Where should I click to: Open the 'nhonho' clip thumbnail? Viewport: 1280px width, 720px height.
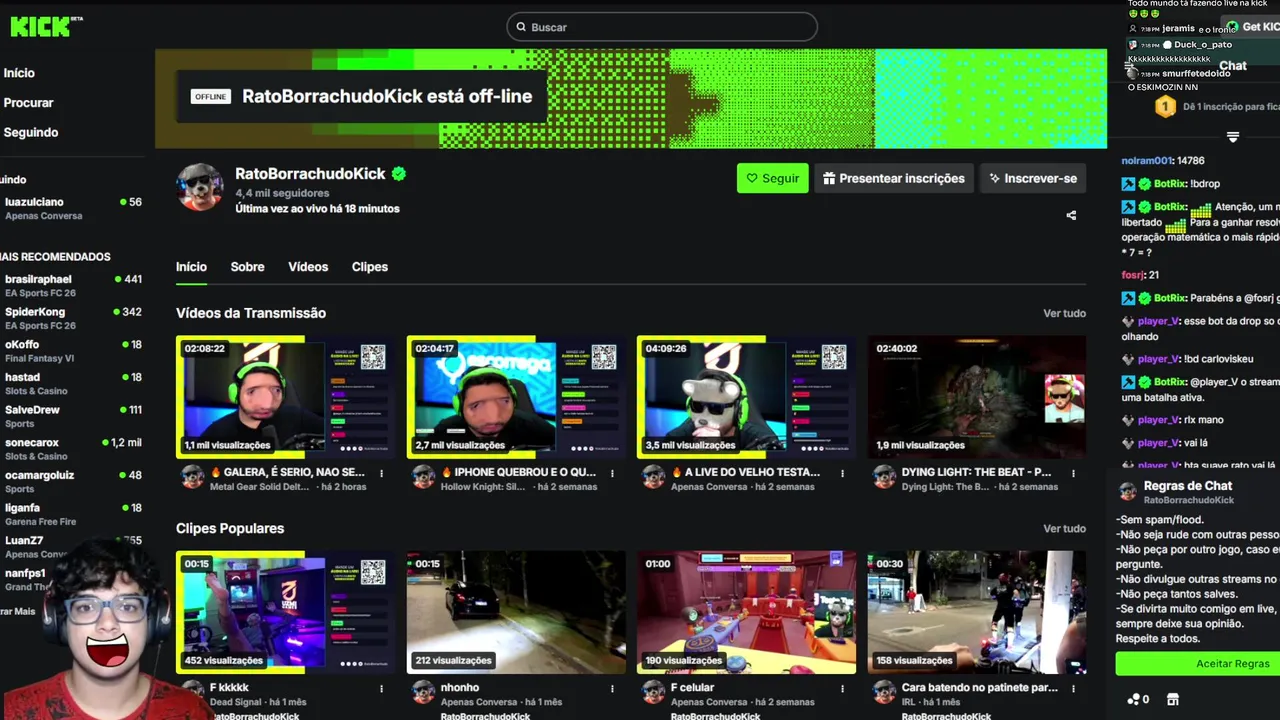click(x=516, y=612)
